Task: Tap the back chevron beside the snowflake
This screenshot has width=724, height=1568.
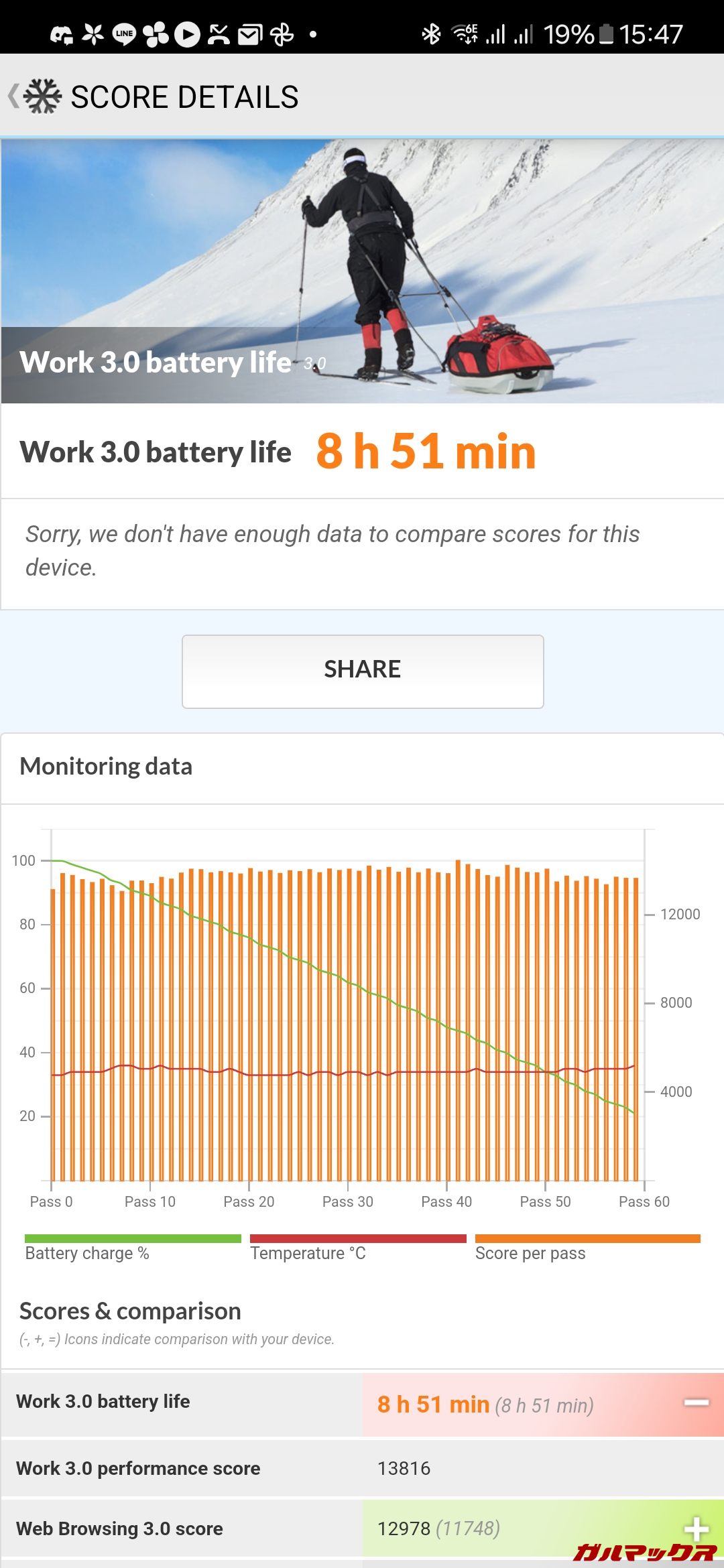Action: (13, 96)
